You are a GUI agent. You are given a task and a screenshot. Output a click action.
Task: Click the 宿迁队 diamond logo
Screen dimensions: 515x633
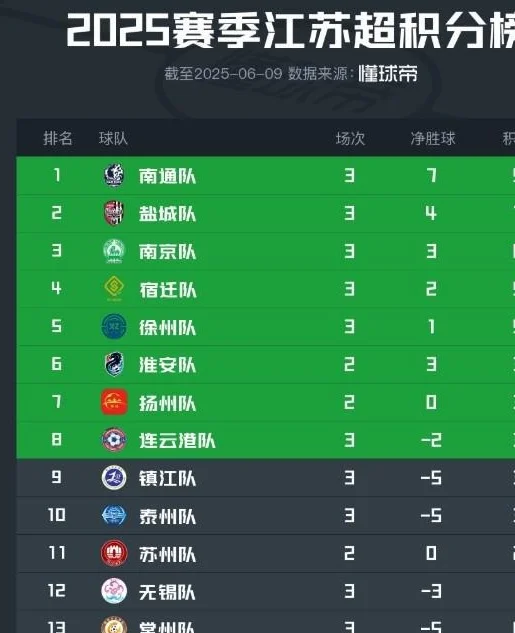pos(114,289)
